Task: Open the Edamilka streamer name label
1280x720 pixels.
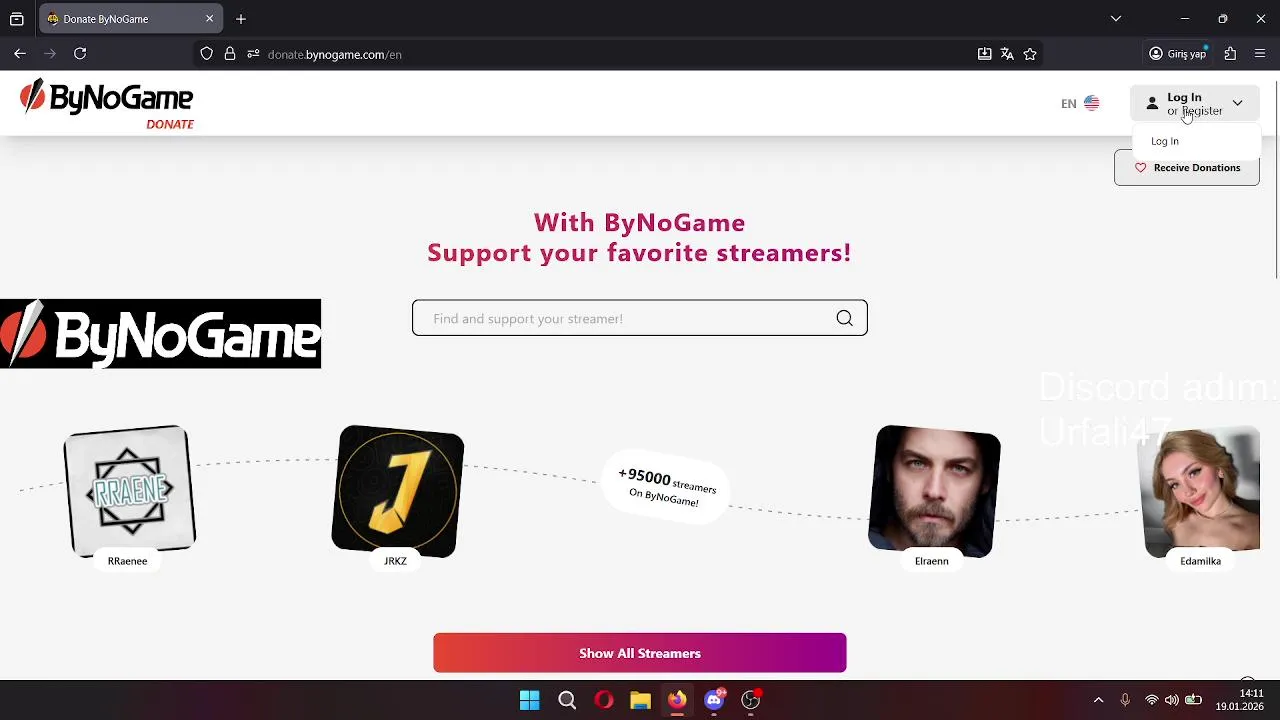Action: pos(1201,561)
